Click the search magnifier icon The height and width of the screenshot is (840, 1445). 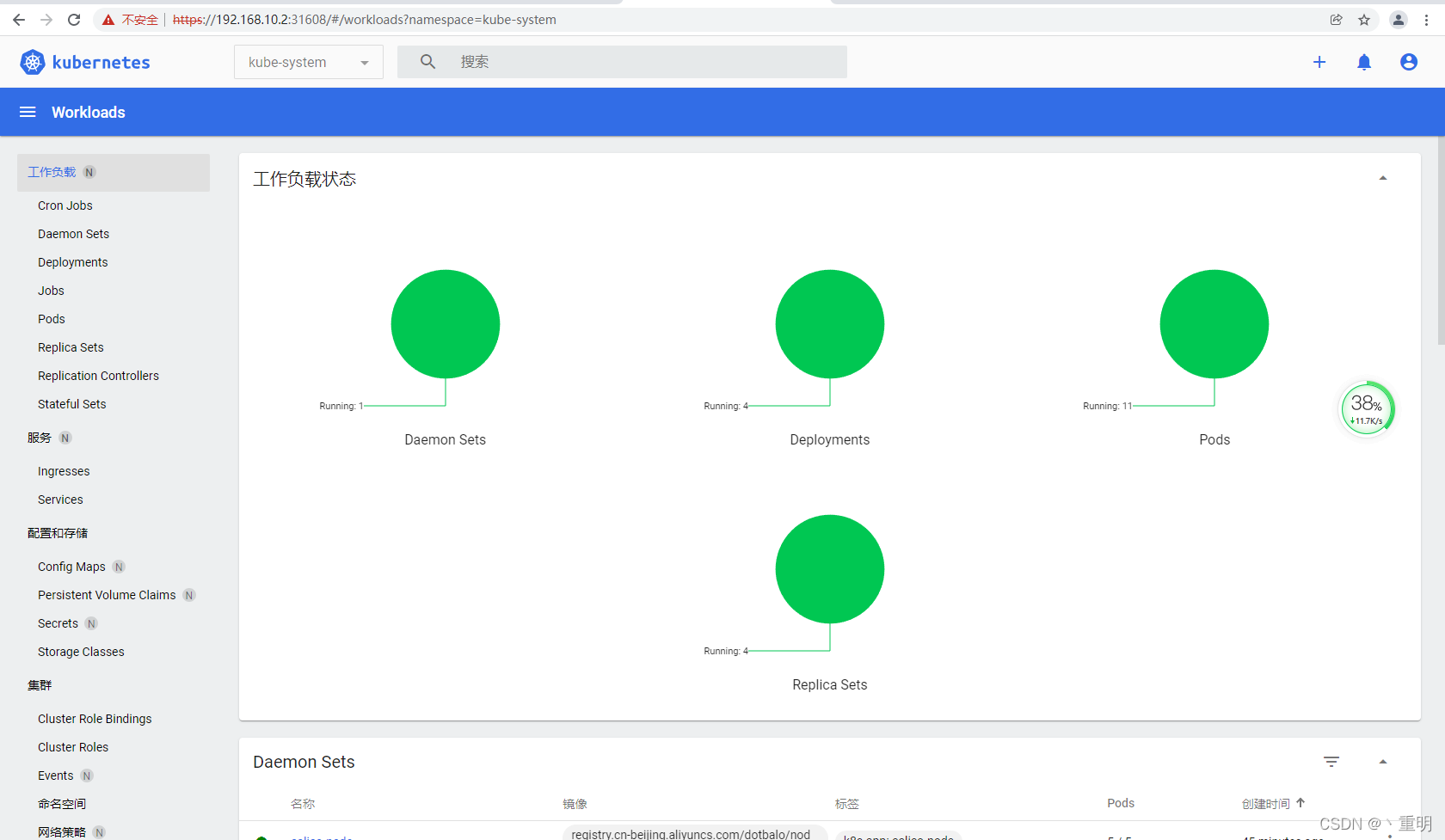click(x=427, y=62)
